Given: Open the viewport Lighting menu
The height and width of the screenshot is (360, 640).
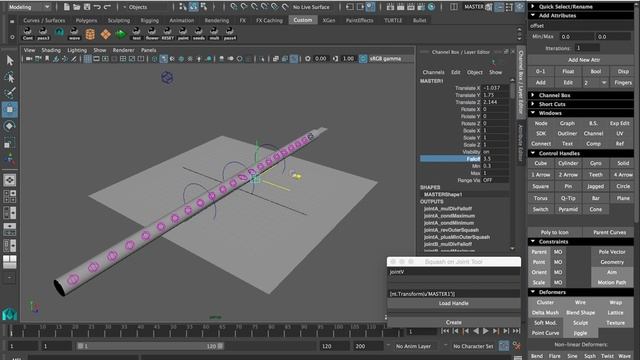Looking at the screenshot, I should pos(77,50).
